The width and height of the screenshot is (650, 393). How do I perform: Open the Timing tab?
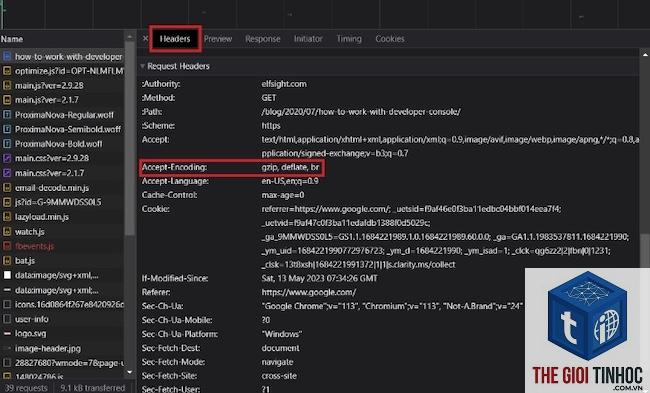[349, 39]
